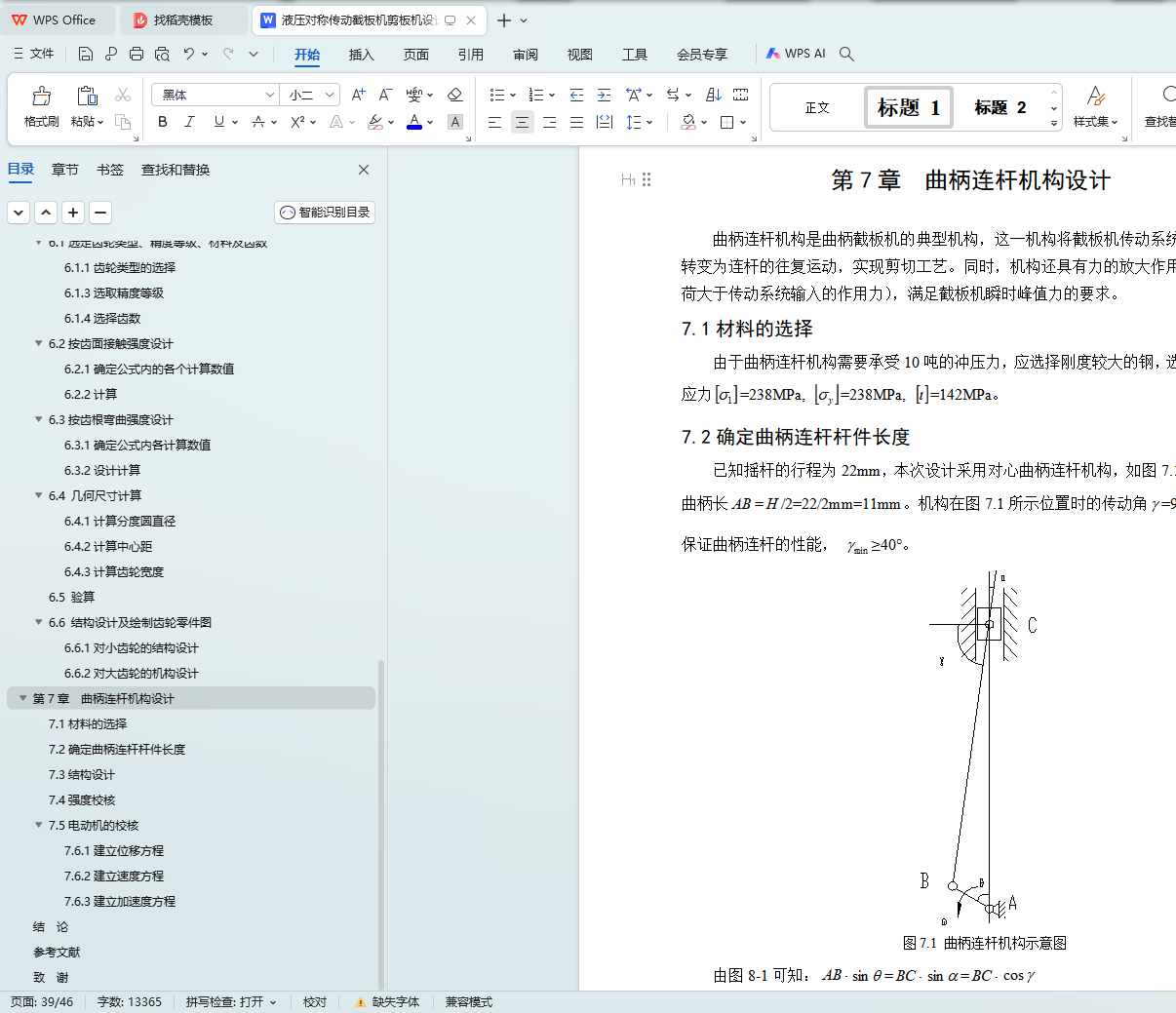Open the highlight color dropdown arrow
Viewport: 1176px width, 1013px height.
tap(391, 123)
